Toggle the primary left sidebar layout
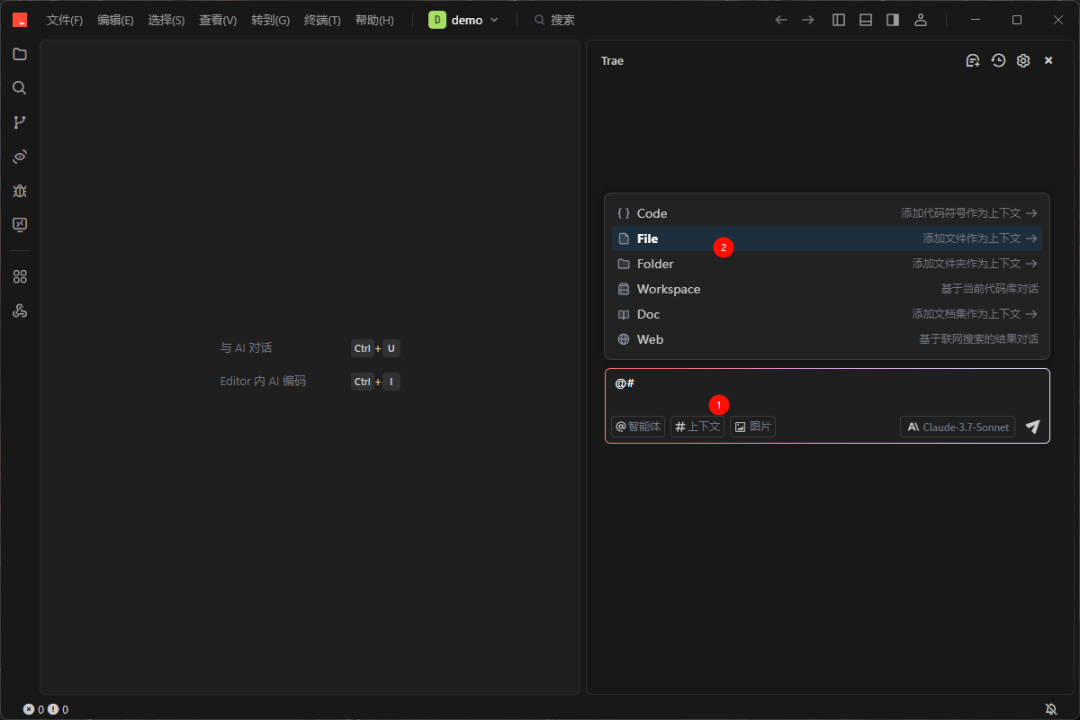Screen dimensions: 1080x720 pos(839,20)
